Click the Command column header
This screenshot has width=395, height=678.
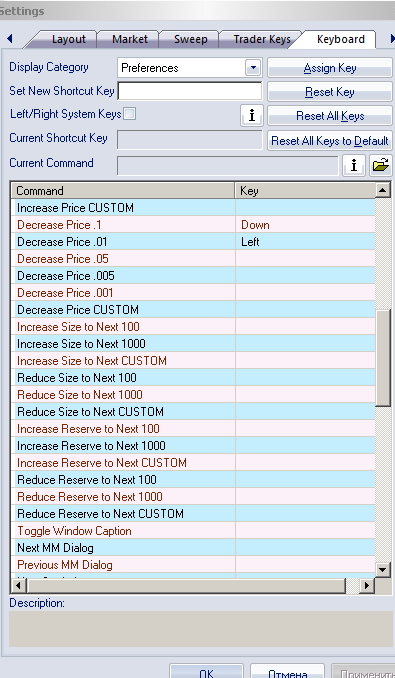(123, 191)
